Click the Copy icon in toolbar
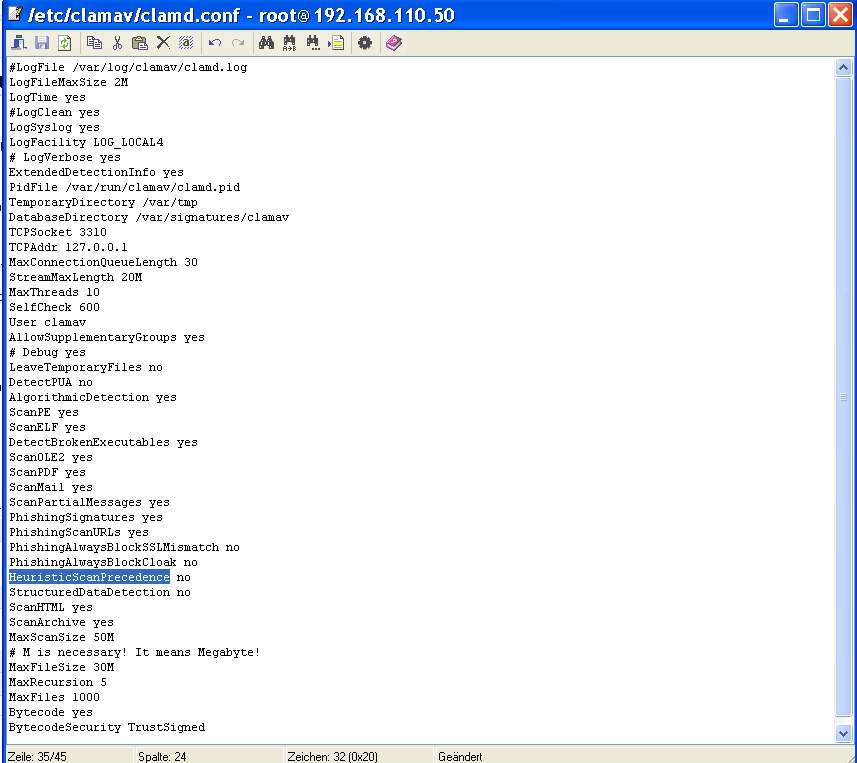The image size is (857, 763). point(95,43)
